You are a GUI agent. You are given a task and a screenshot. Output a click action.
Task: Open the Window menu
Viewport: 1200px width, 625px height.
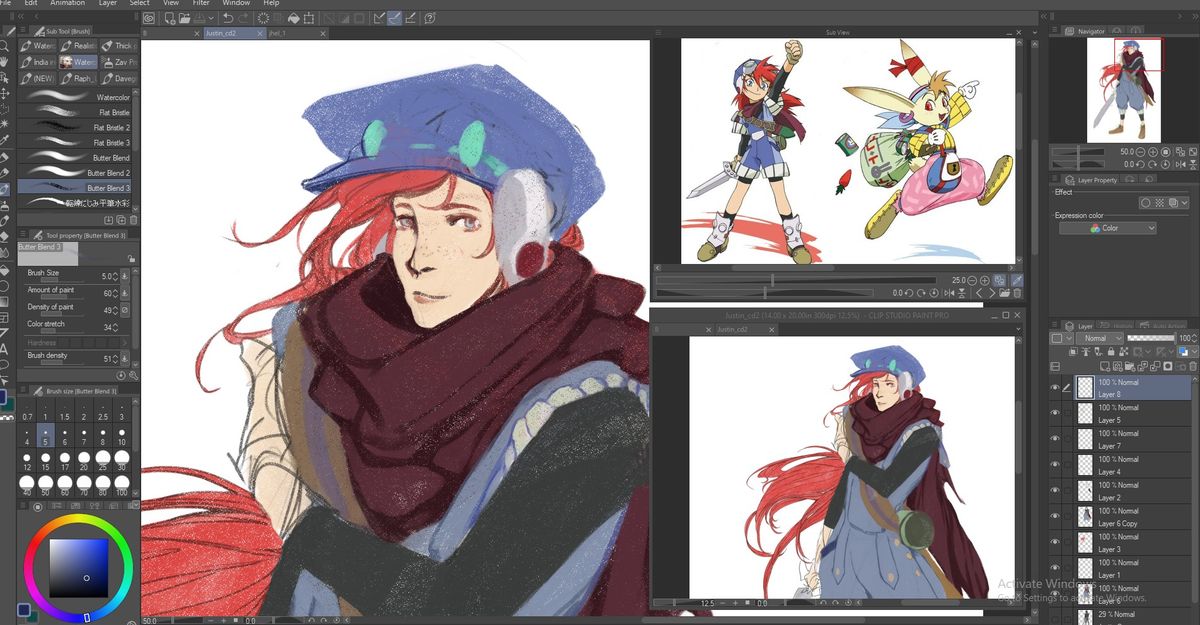236,3
